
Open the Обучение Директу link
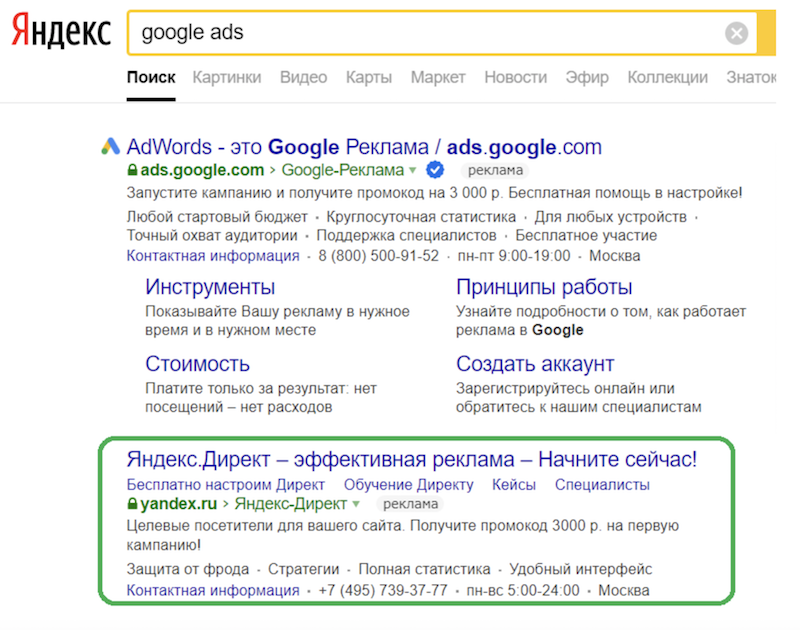(408, 484)
